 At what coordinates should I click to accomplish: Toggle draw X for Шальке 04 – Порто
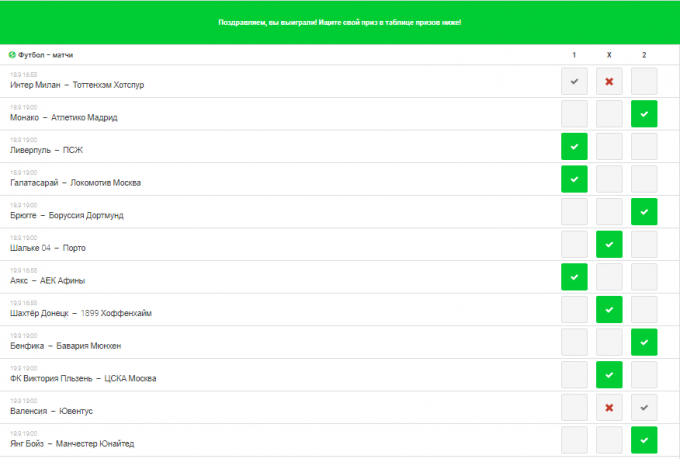click(609, 244)
